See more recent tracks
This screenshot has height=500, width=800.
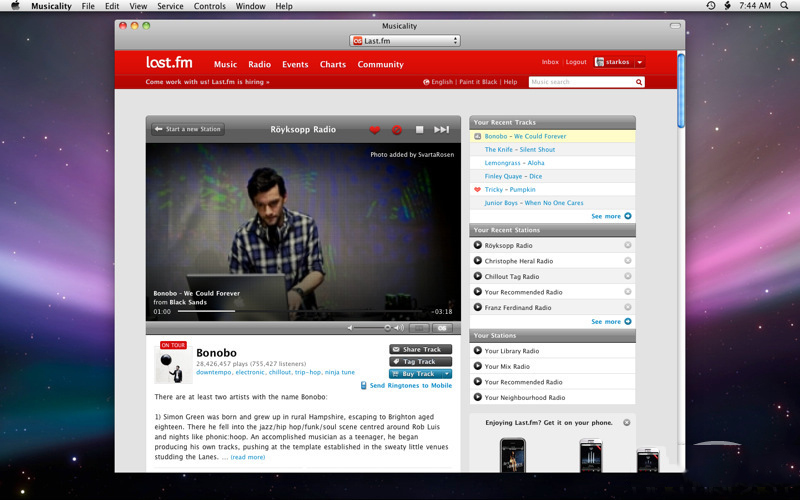point(611,216)
